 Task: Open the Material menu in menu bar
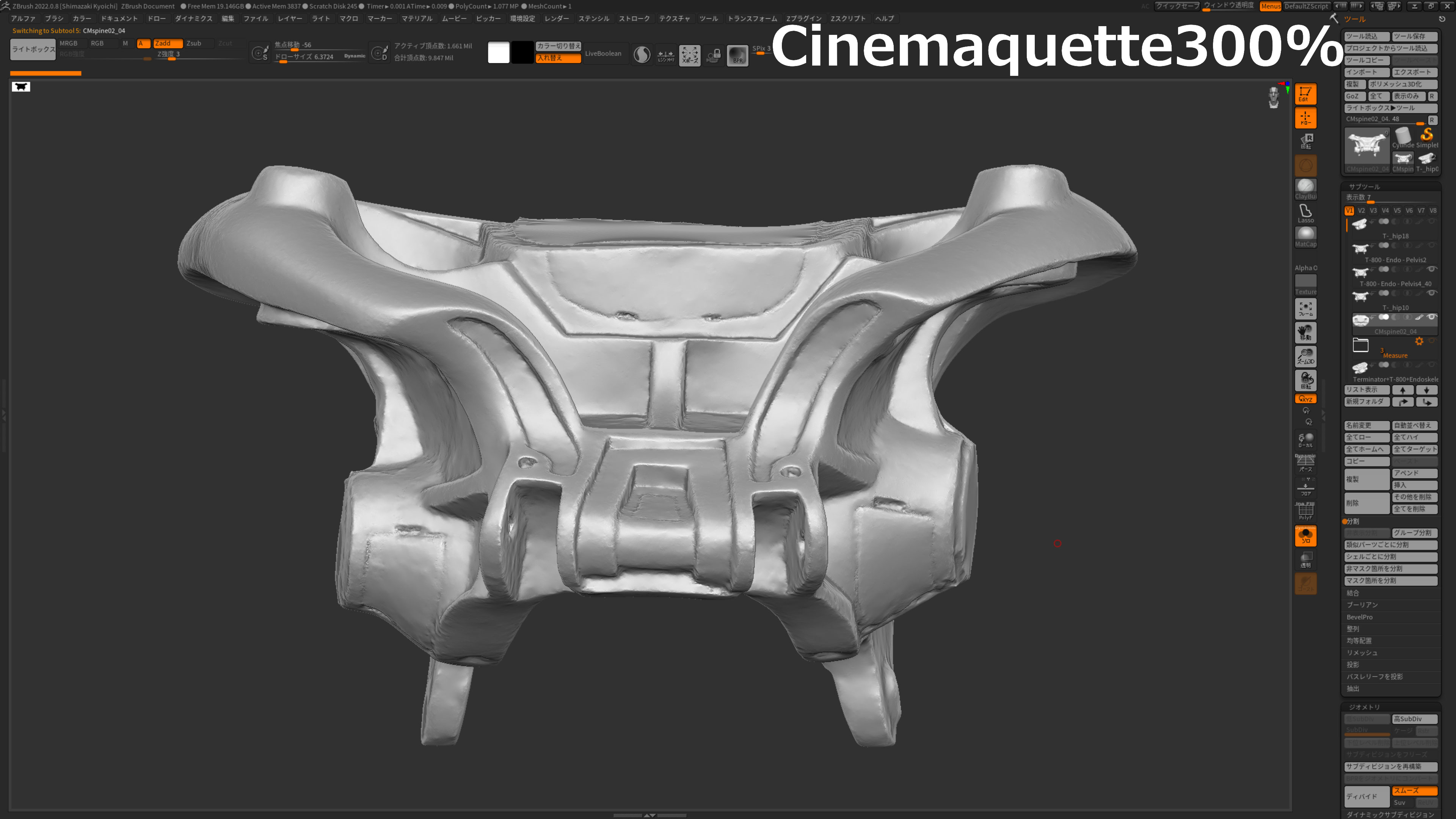tap(417, 19)
